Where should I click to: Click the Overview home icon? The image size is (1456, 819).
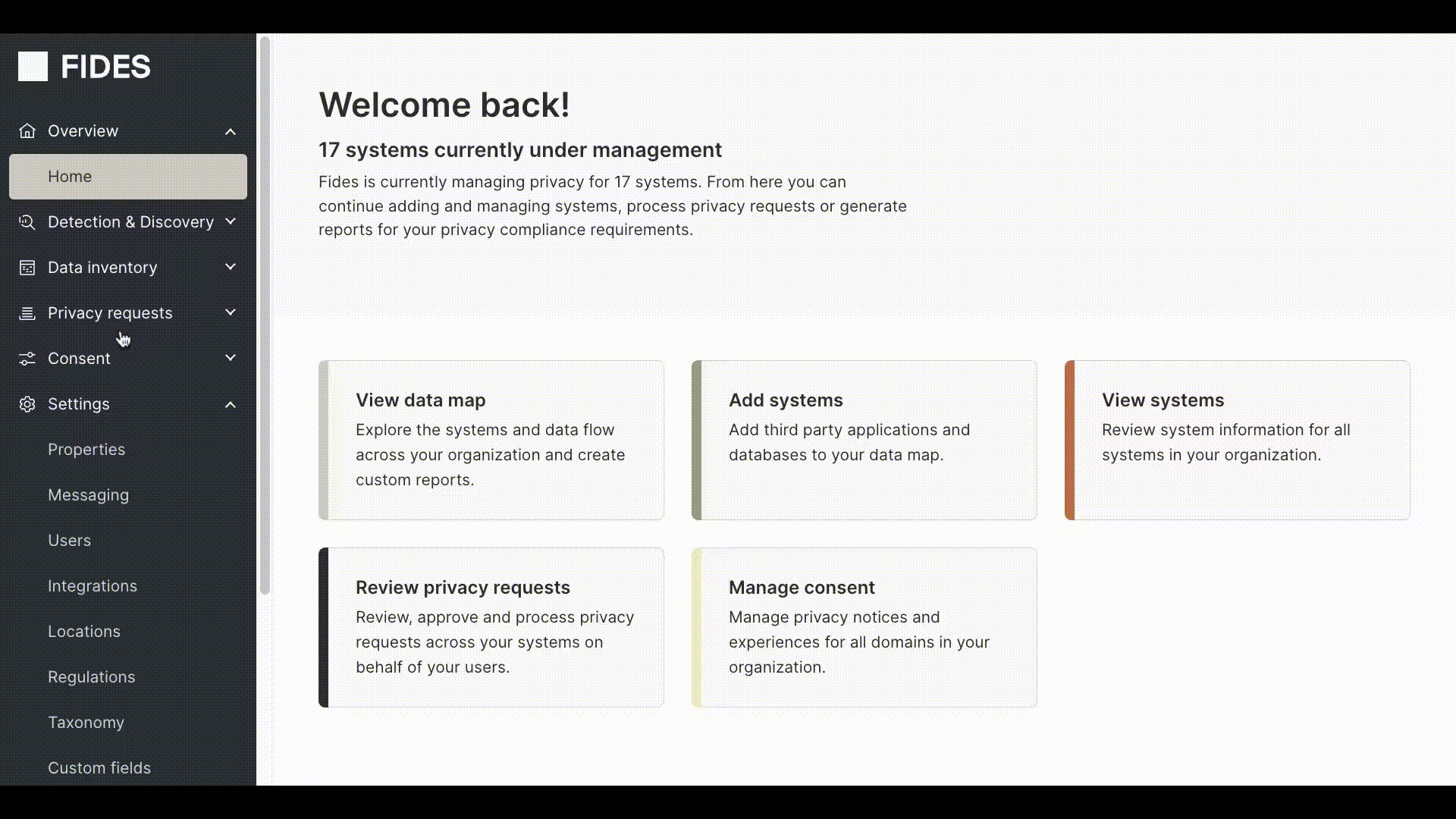[x=27, y=131]
